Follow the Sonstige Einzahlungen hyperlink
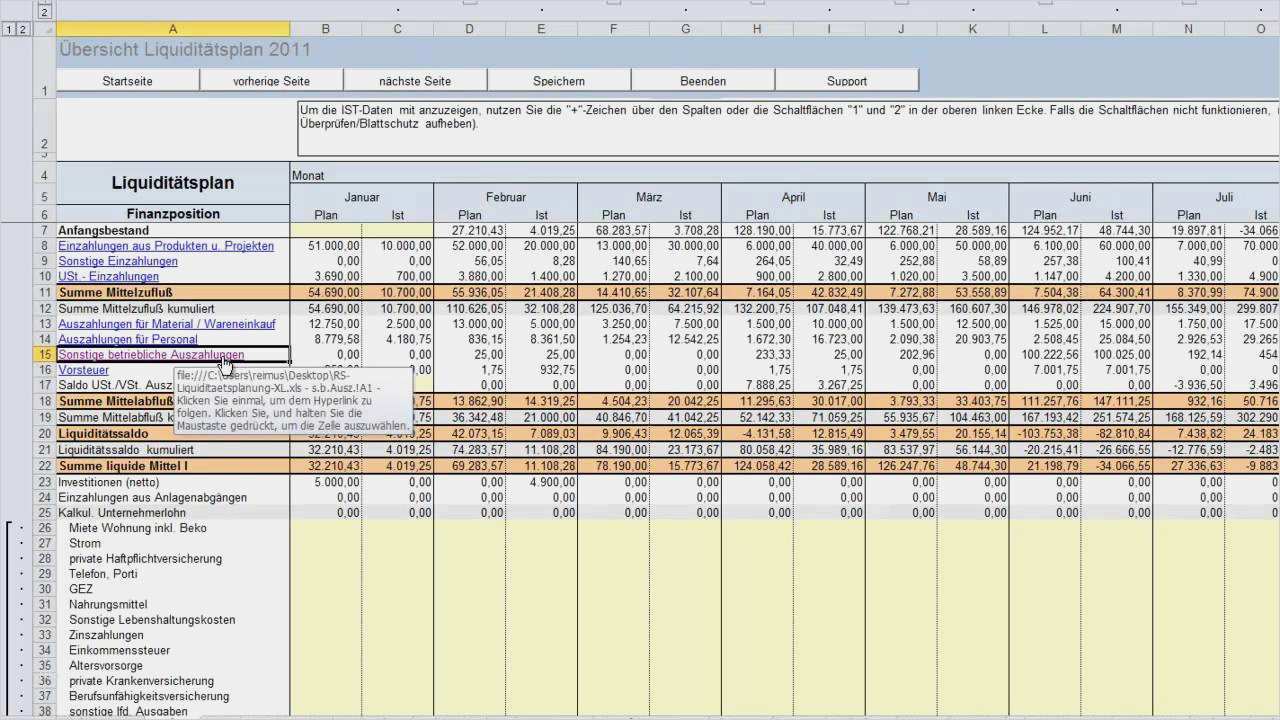Viewport: 1280px width, 720px height. (118, 261)
